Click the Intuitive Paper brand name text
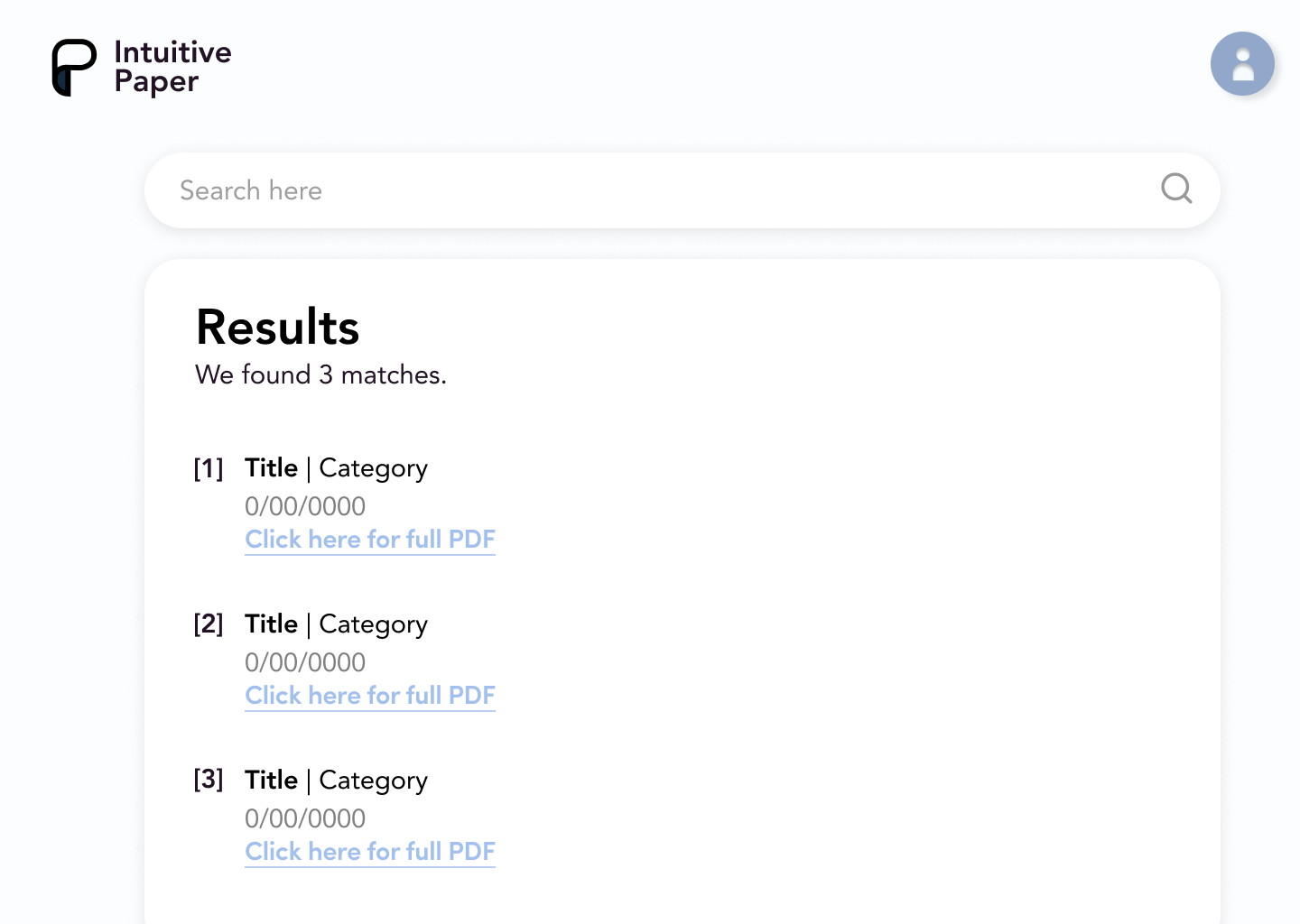 [172, 68]
